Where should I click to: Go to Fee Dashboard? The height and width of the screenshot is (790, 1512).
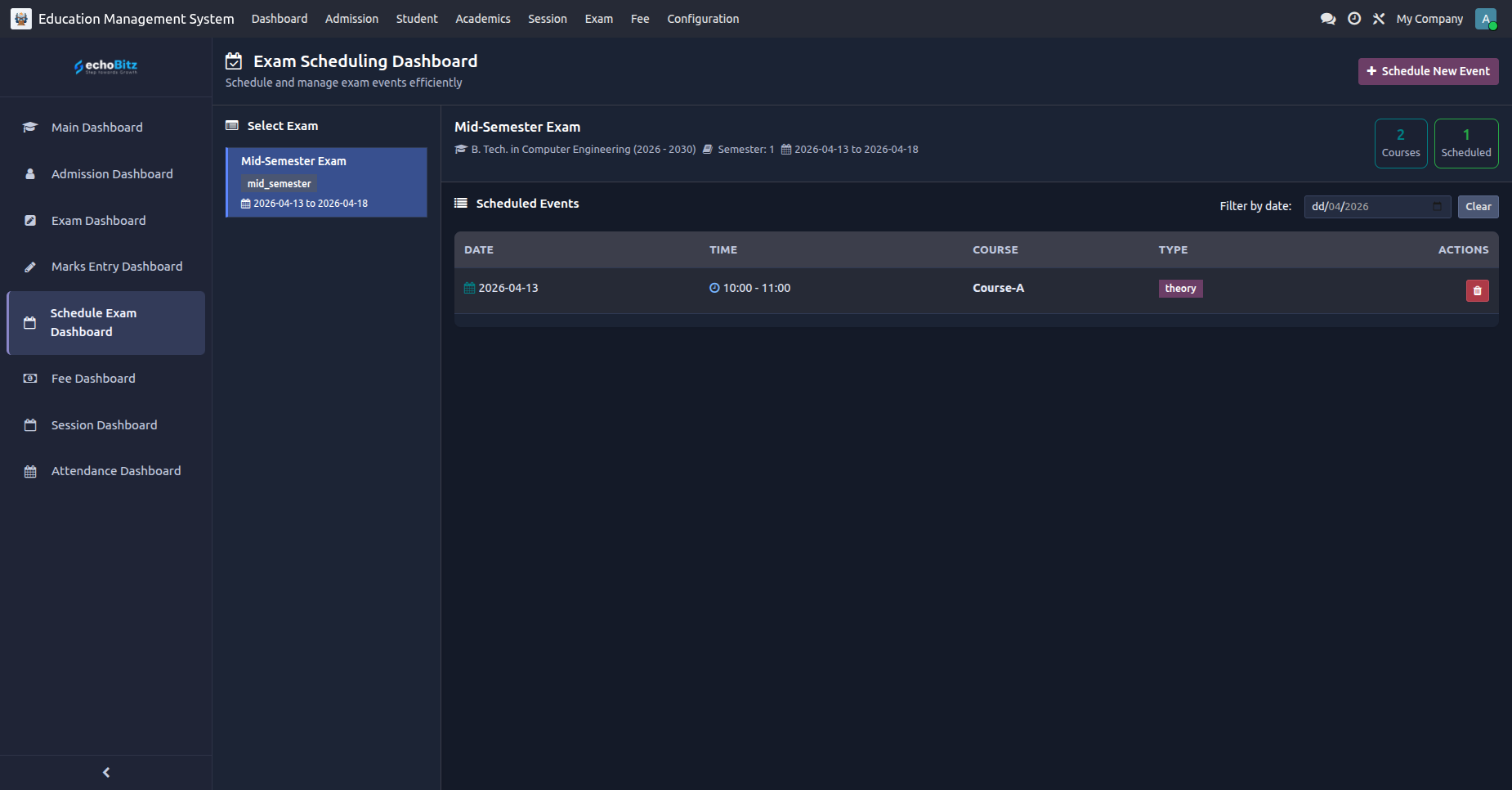click(x=106, y=379)
